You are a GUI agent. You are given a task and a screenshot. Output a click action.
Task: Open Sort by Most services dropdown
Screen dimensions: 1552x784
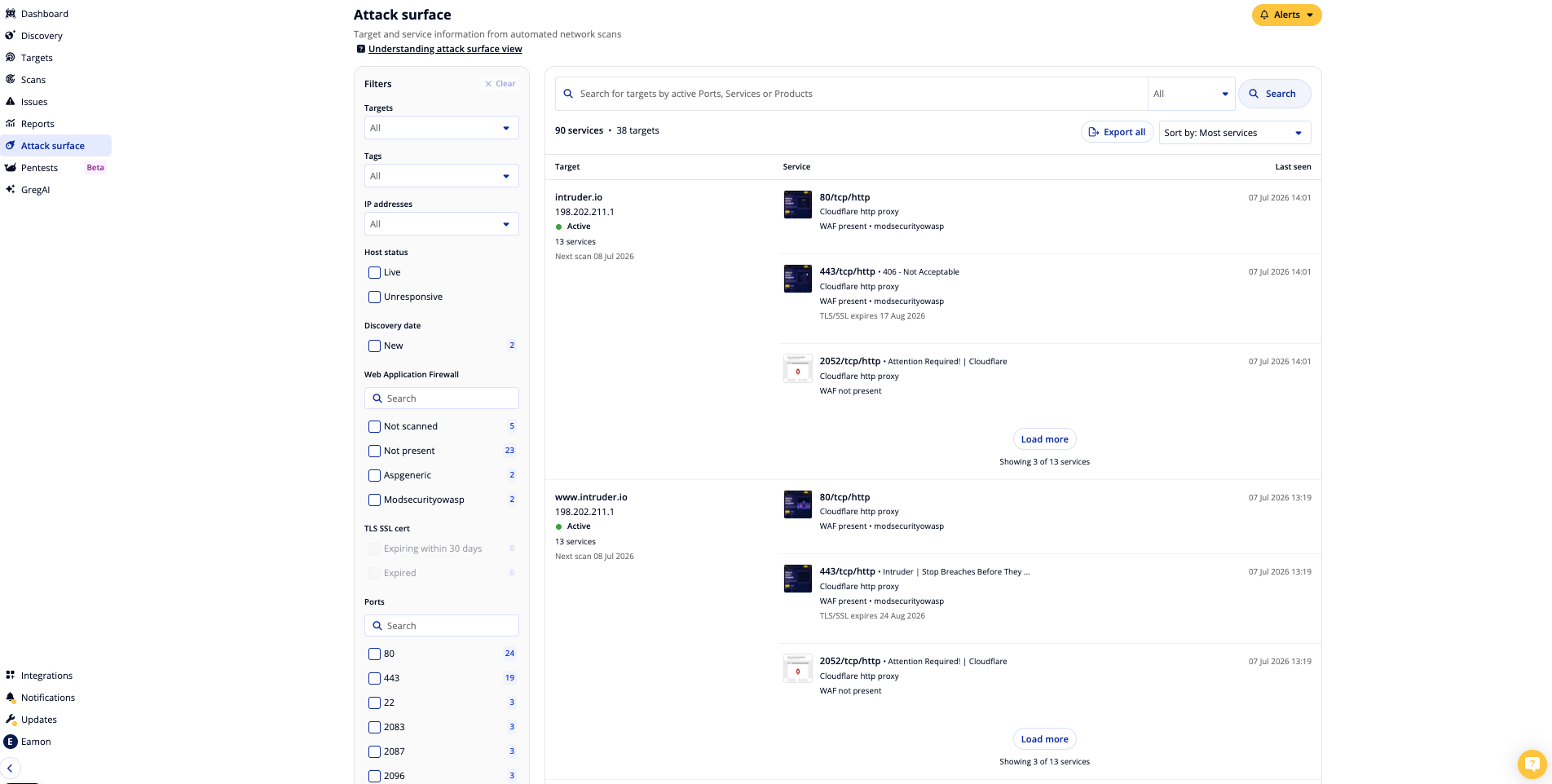tap(1234, 133)
